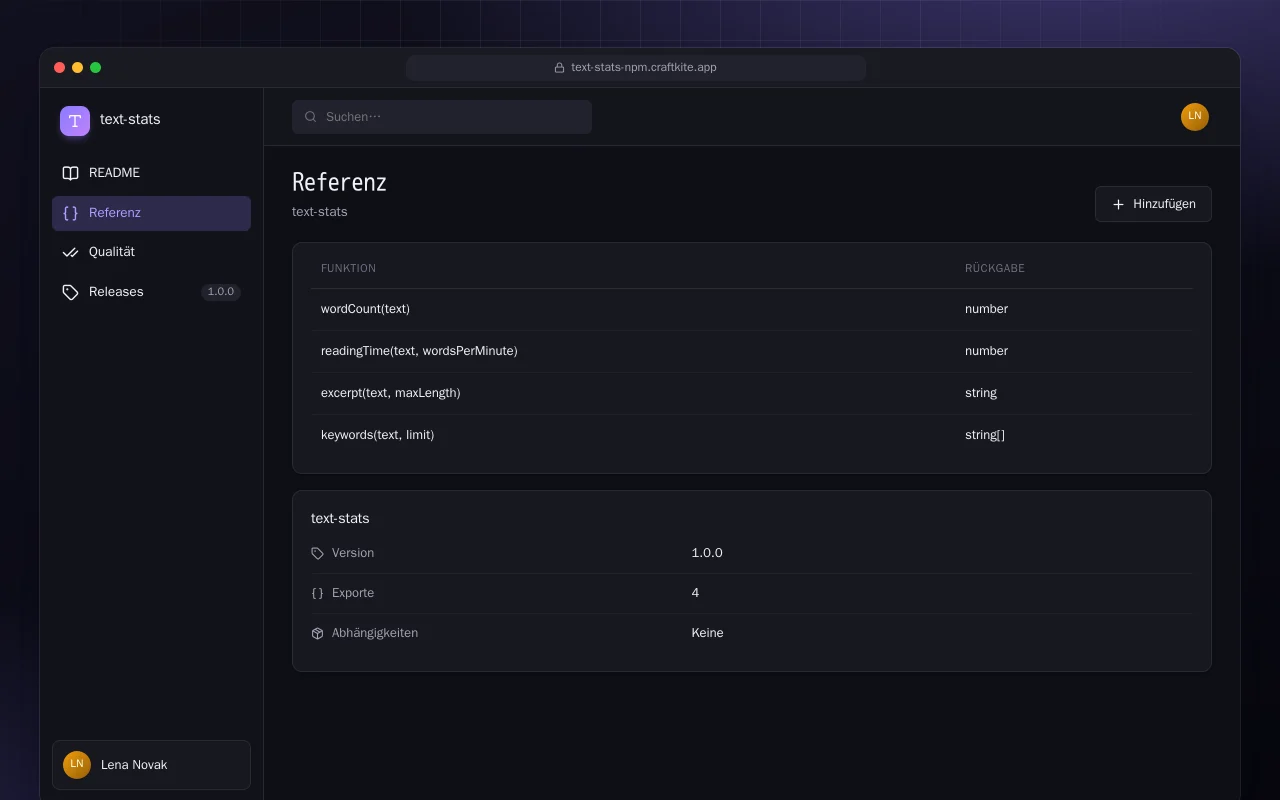The image size is (1280, 800).
Task: Click the Version tag icon in details
Action: (317, 553)
